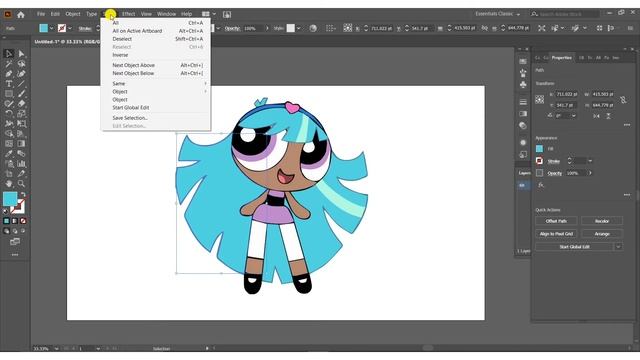Open rotation angle dropdown in Transform
This screenshot has height=360, width=640.
pos(574,116)
